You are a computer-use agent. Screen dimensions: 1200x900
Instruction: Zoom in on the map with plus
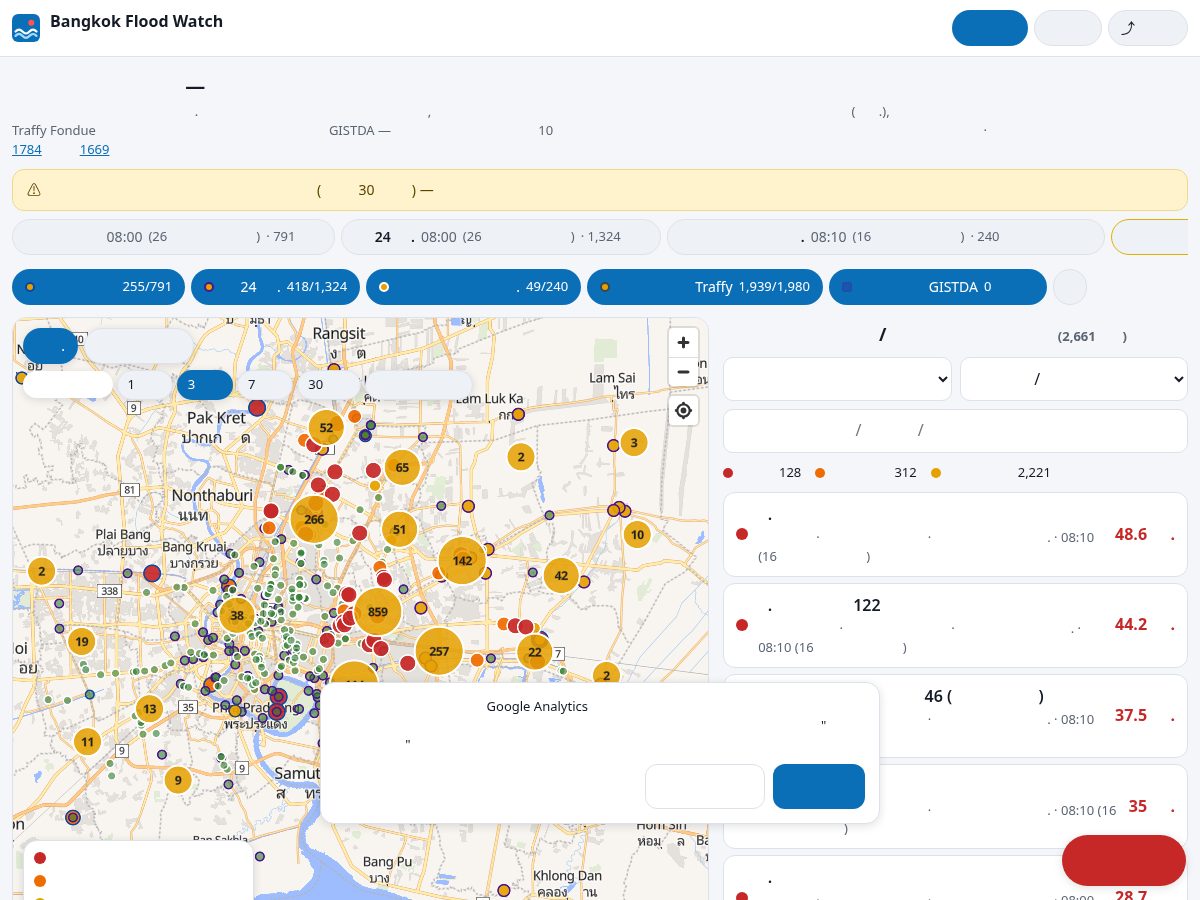coord(683,343)
